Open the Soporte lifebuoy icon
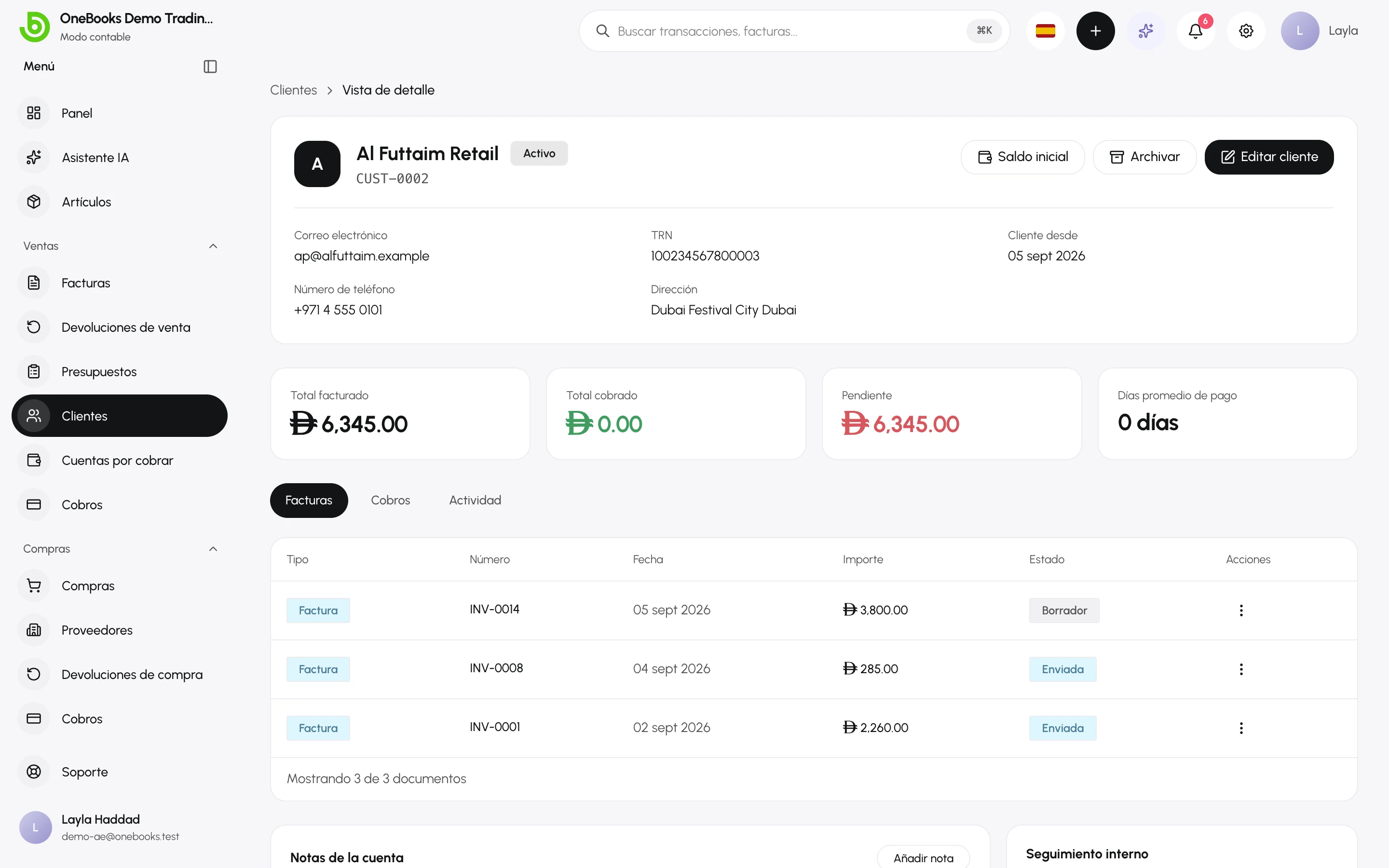This screenshot has width=1389, height=868. click(x=34, y=772)
